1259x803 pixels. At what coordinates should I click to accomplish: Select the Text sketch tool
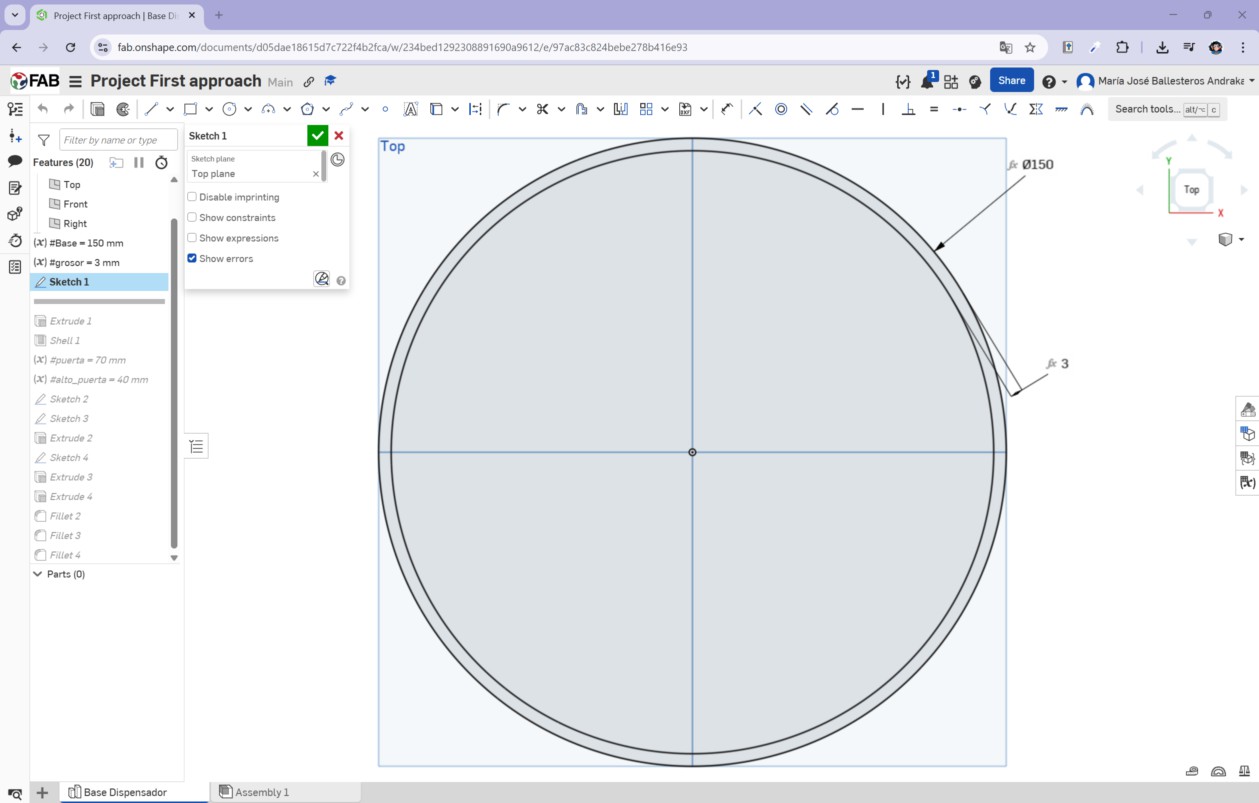click(x=410, y=109)
